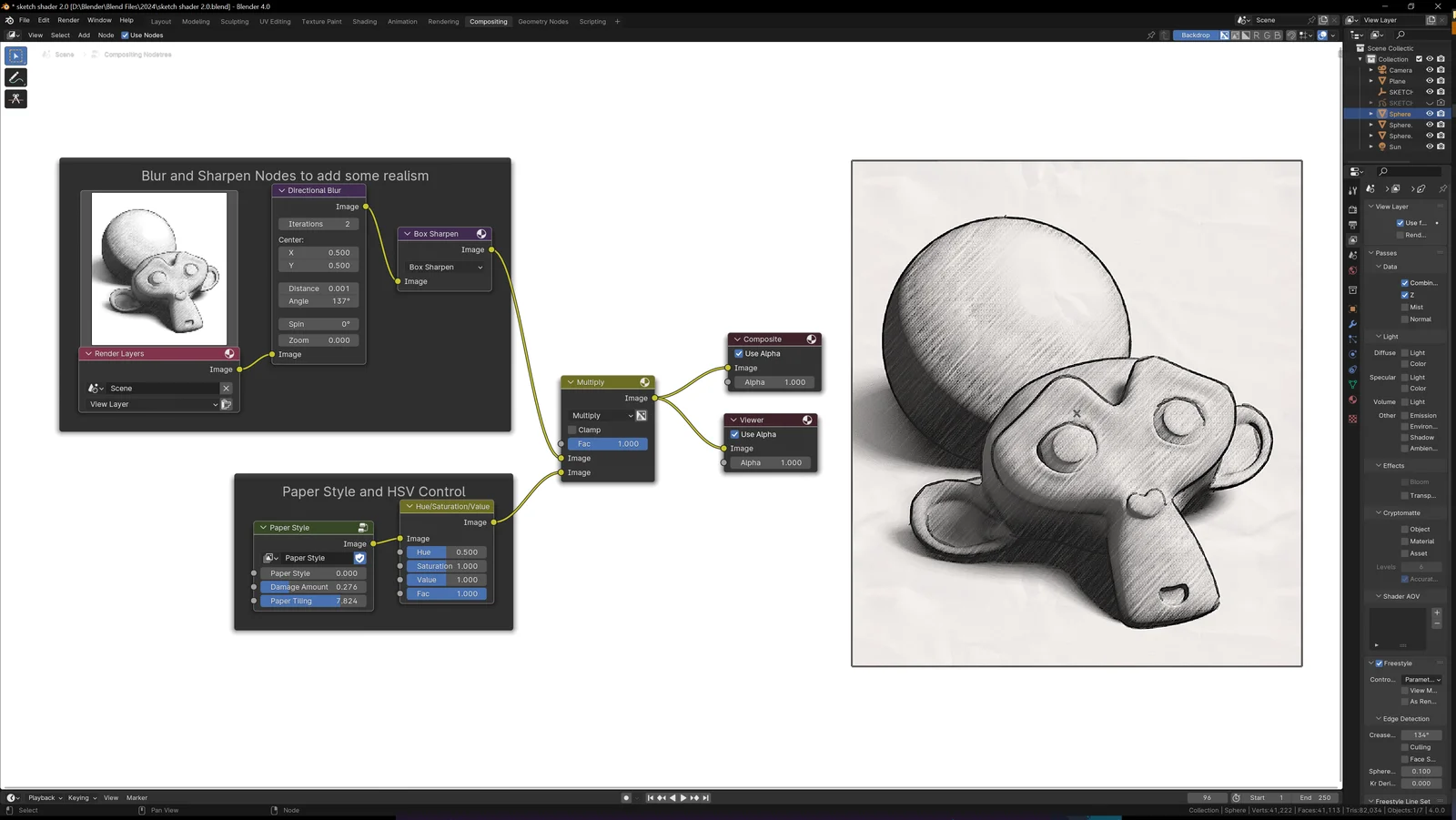Click the pin icon in Properties header
This screenshot has width=1456, height=820.
point(1443,187)
